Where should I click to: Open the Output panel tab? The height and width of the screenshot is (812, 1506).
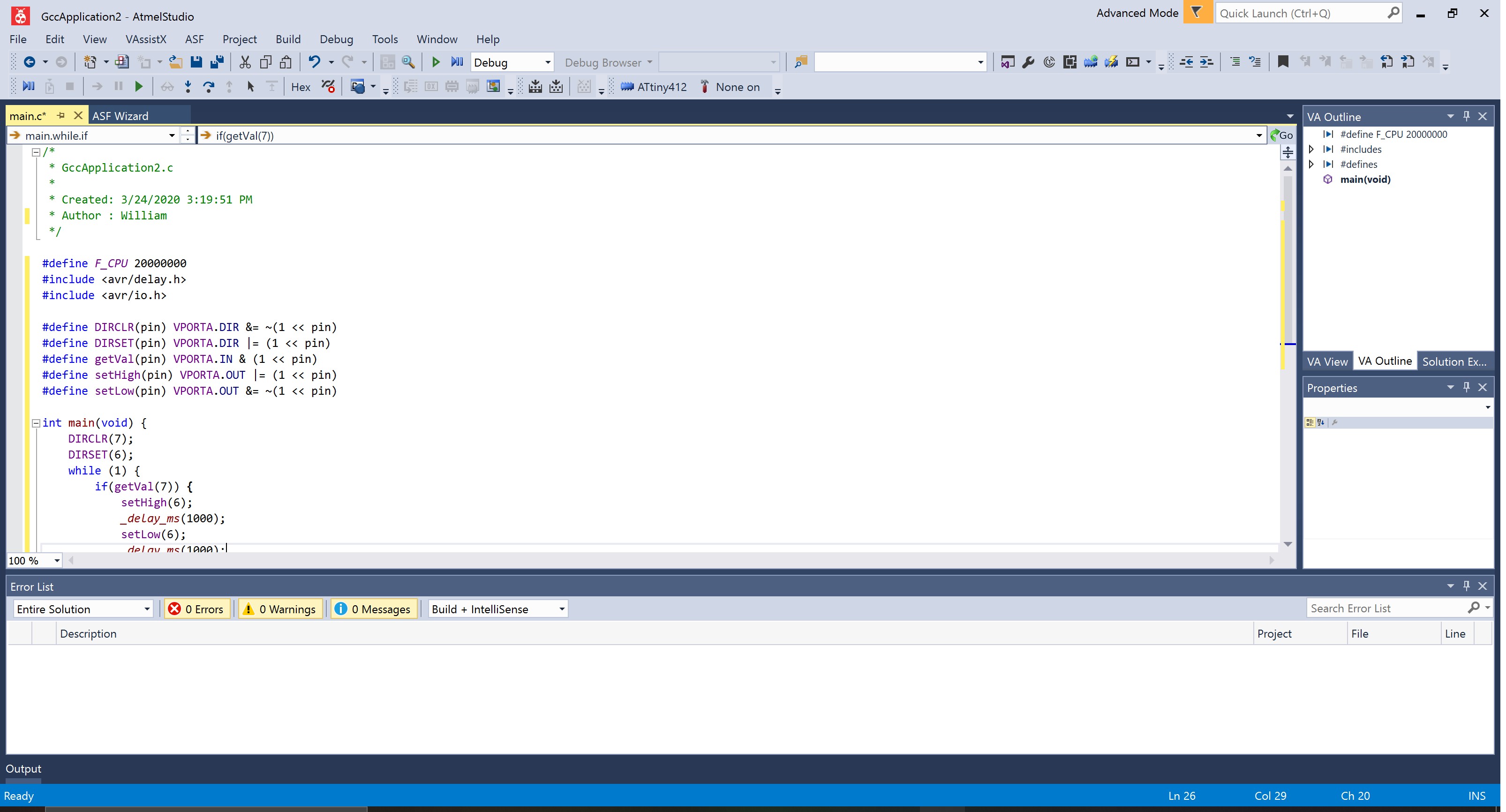coord(23,769)
